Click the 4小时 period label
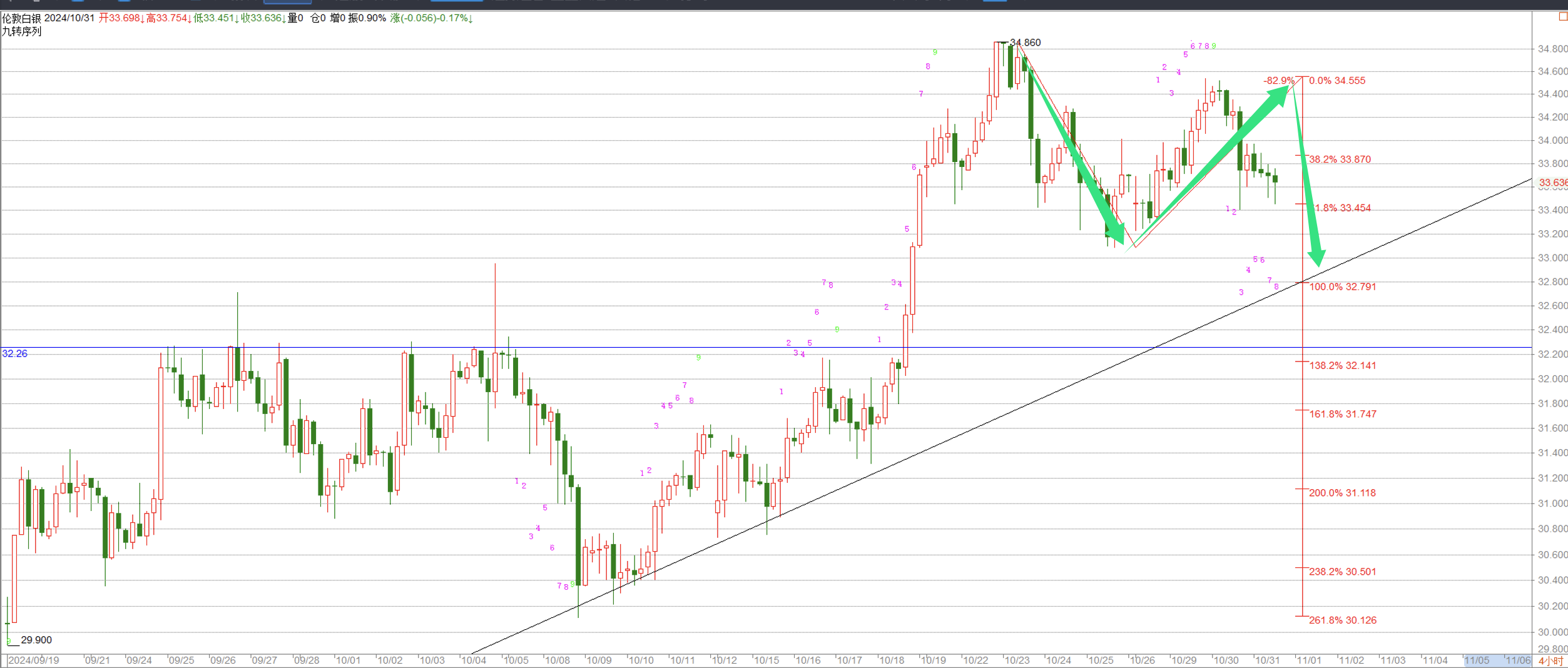The image size is (1568, 668). [x=1551, y=661]
